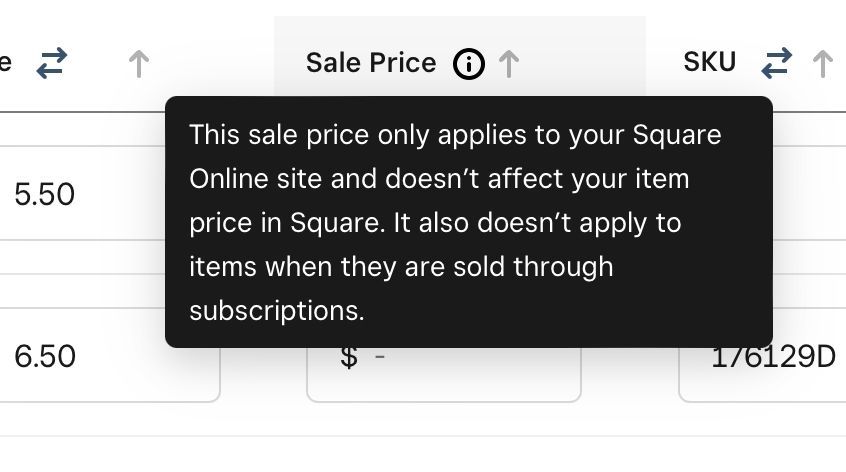
Task: Click the dollar sign in the sale price field
Action: point(348,357)
